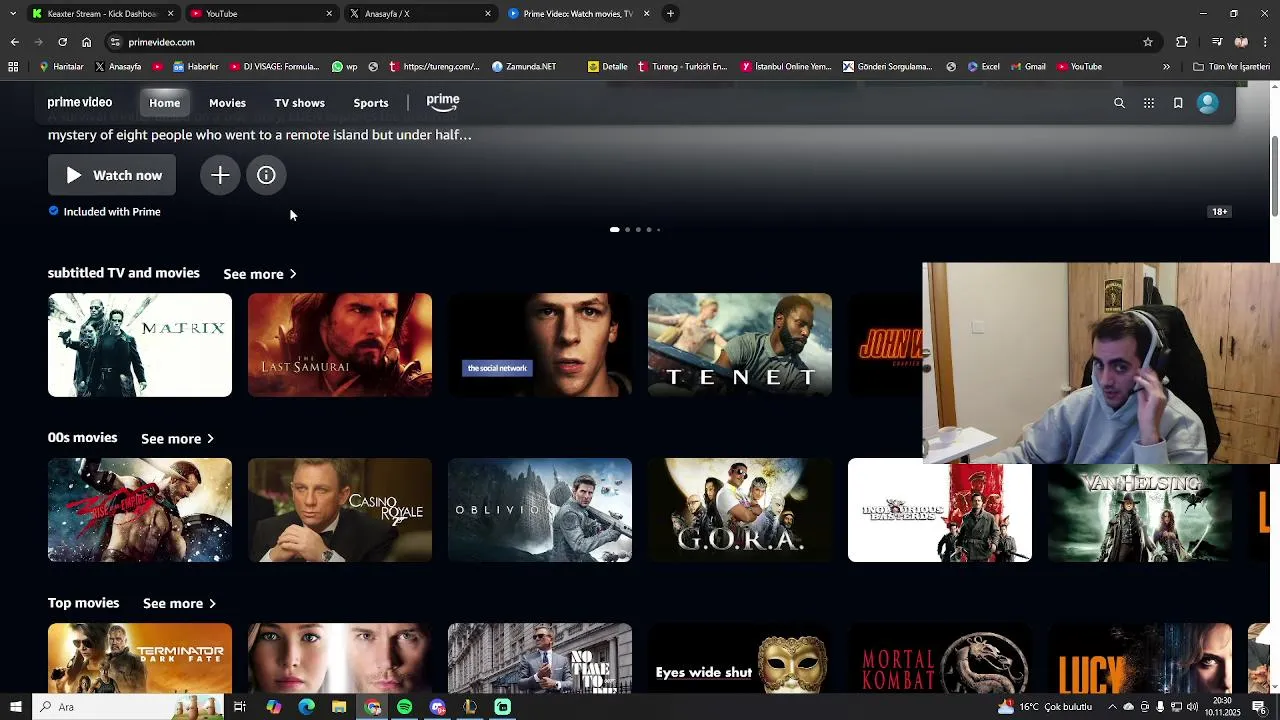Open the Haberler bookmark
Image resolution: width=1280 pixels, height=720 pixels.
196,67
